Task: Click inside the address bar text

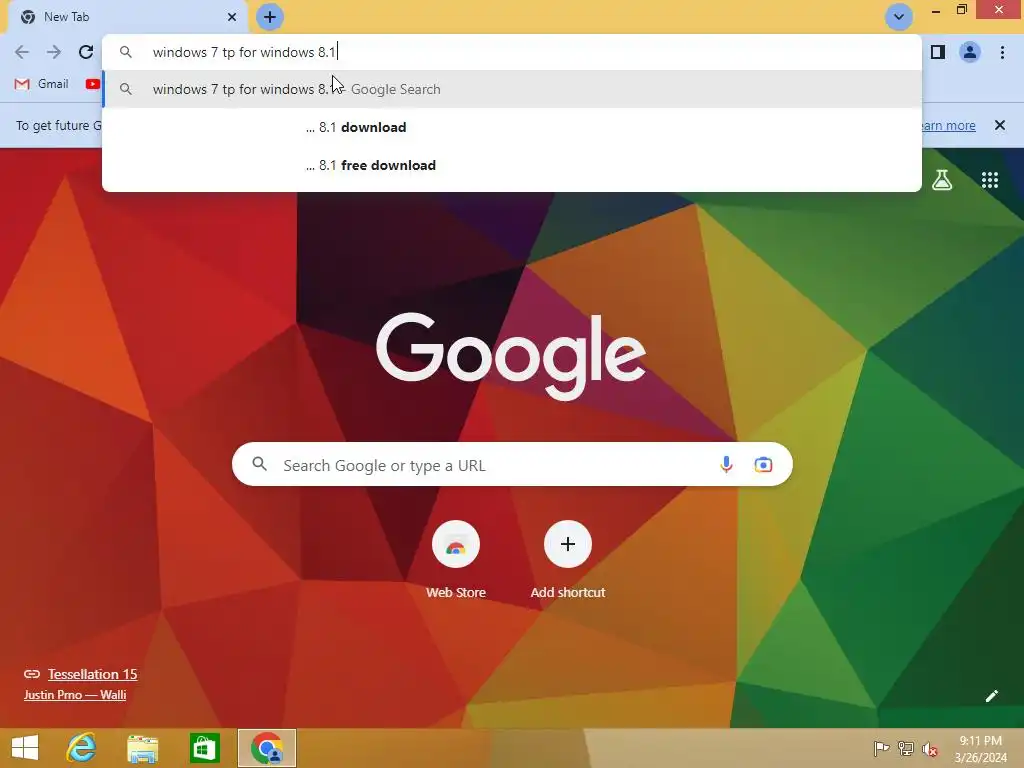Action: (x=244, y=52)
